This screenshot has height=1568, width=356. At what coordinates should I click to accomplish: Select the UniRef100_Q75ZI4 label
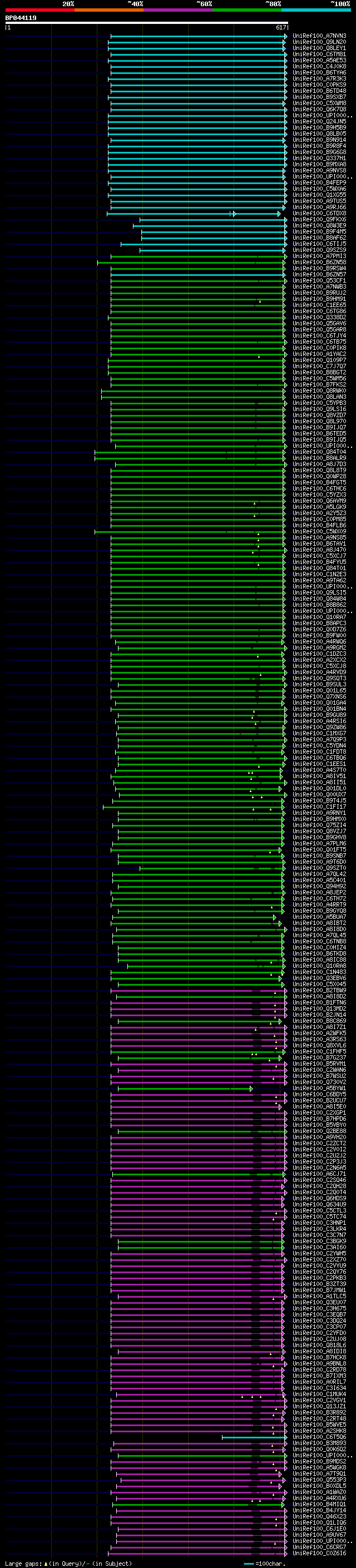319,825
